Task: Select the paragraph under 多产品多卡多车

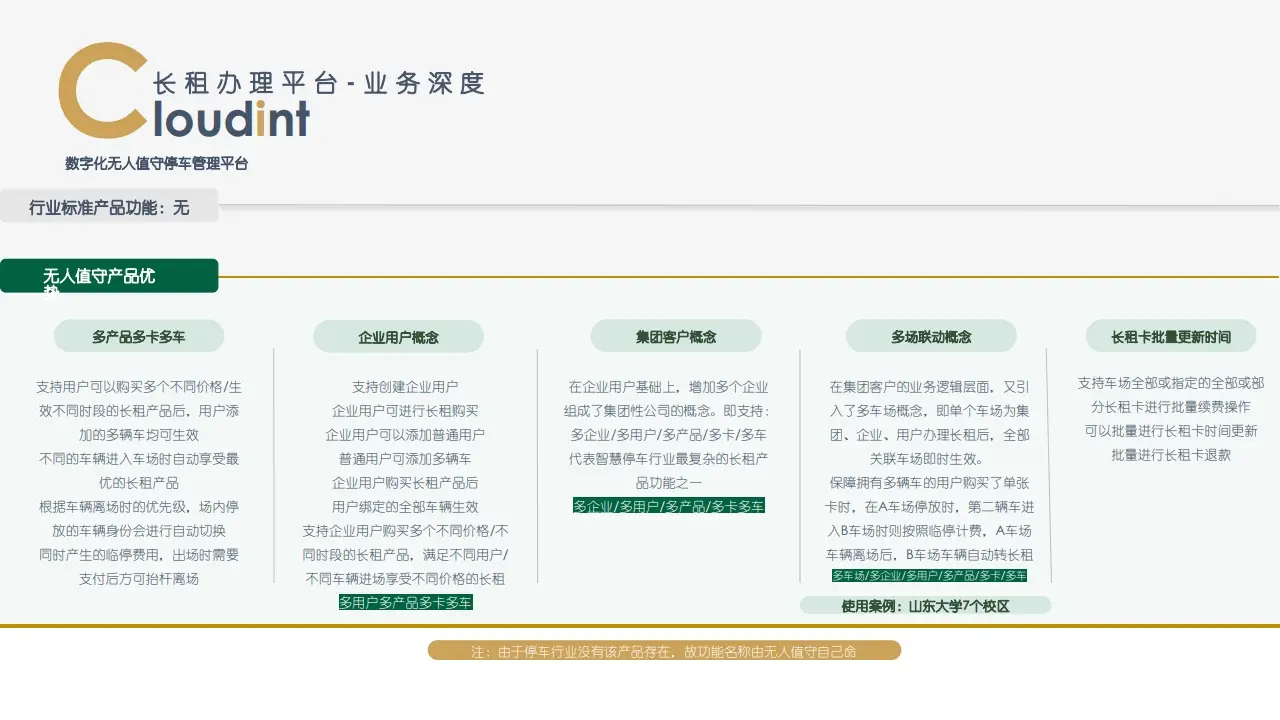Action: click(139, 483)
